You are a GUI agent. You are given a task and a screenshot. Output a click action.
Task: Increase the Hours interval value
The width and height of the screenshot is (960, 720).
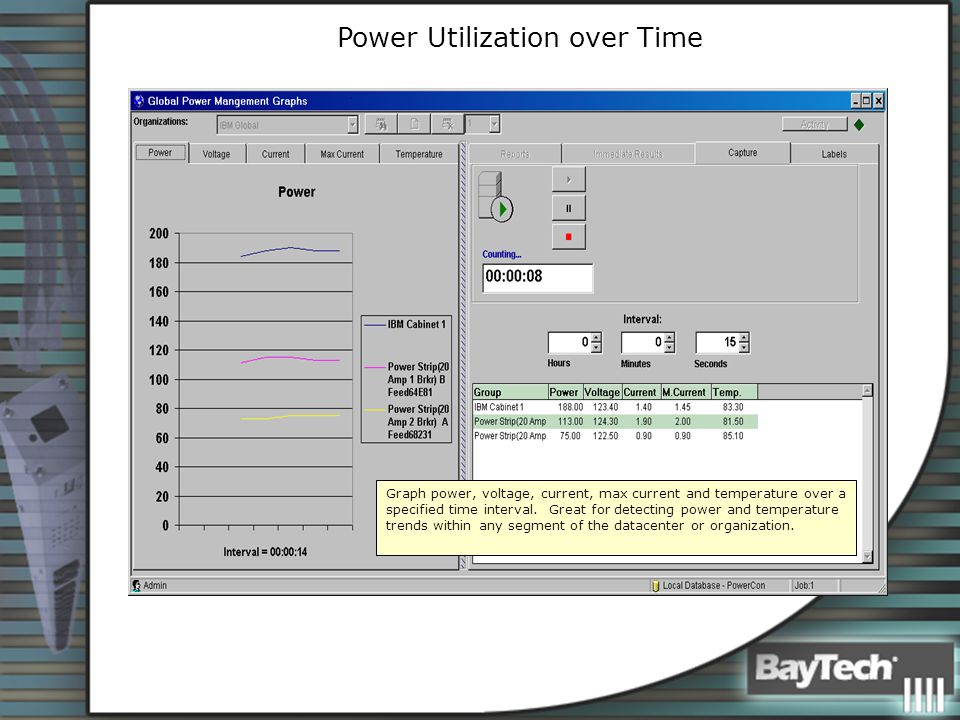(597, 337)
